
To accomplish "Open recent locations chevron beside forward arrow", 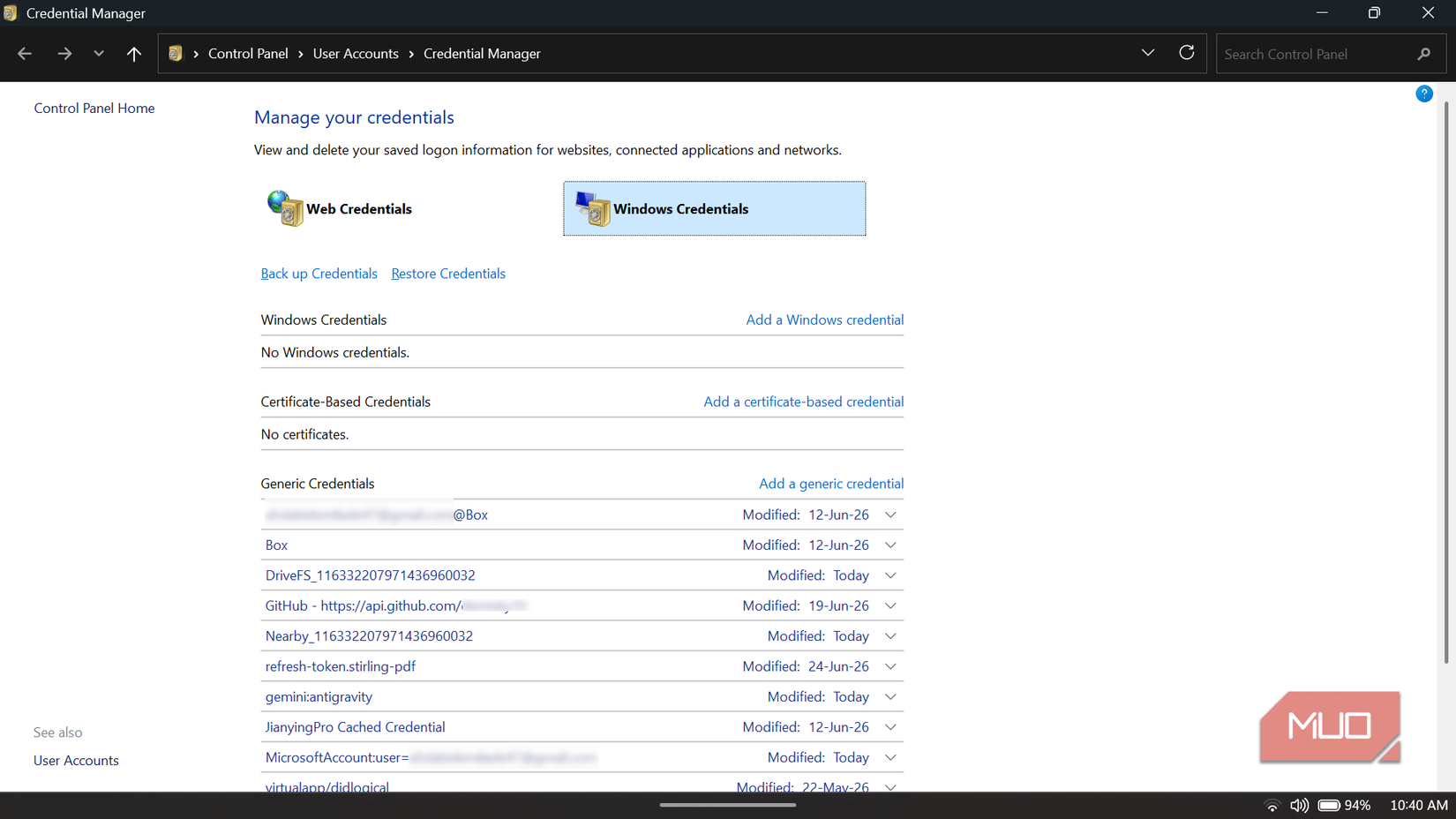I will 99,54.
